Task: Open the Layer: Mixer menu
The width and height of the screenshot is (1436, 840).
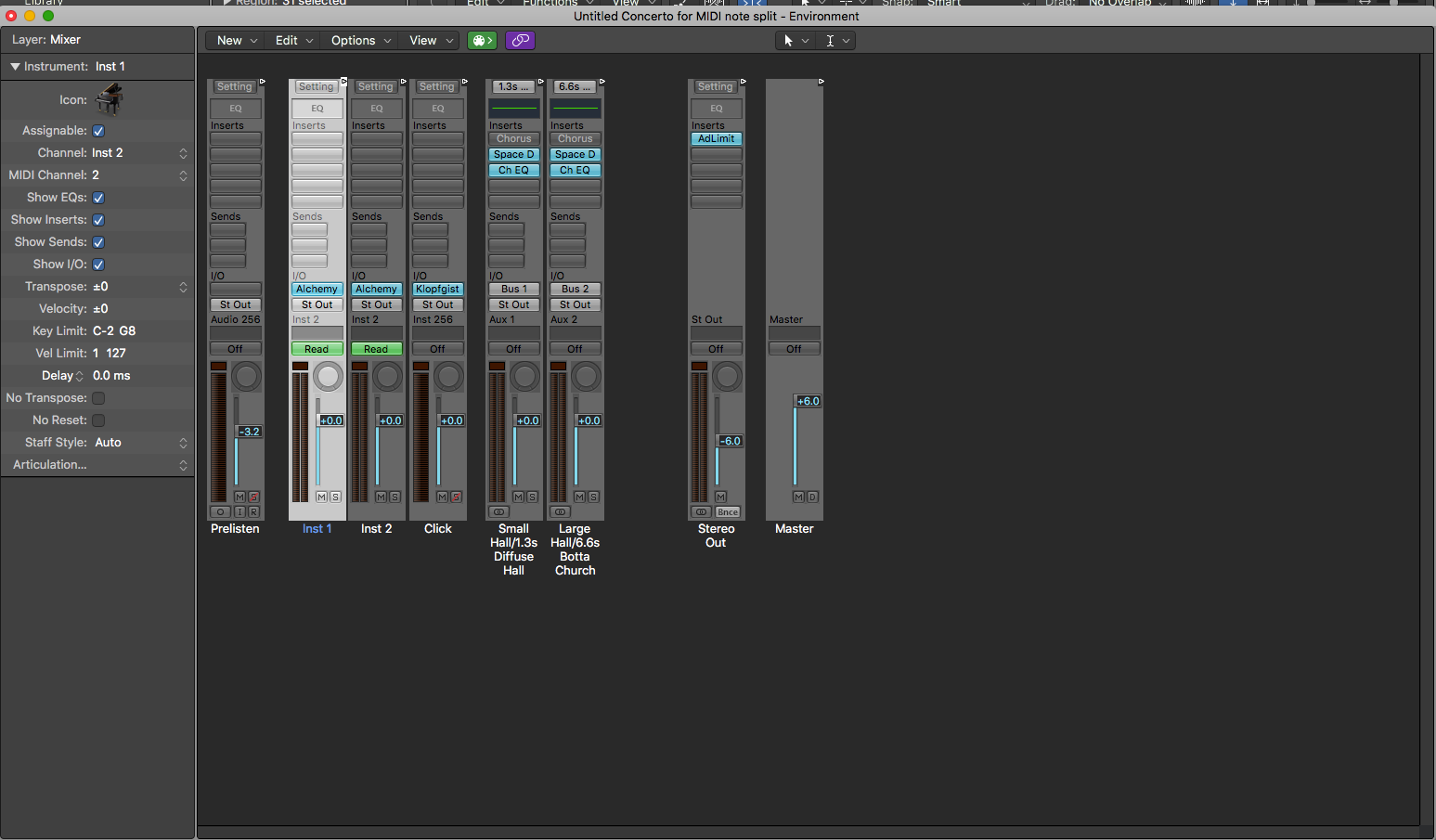Action: pos(97,40)
